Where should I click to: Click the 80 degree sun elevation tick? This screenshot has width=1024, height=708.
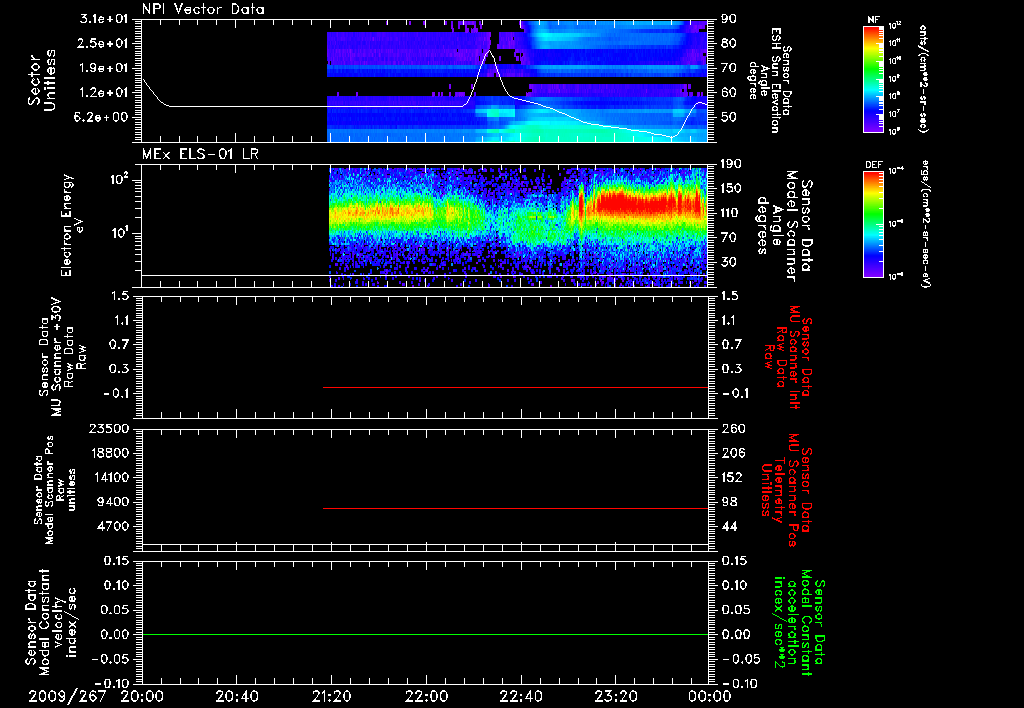tap(728, 43)
